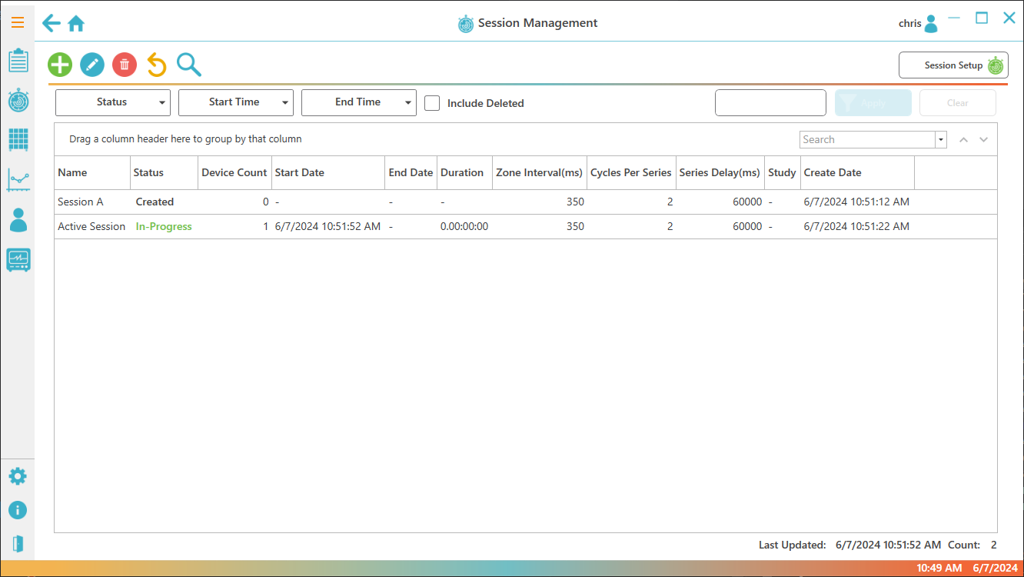Open the monitor sidebar icon
The width and height of the screenshot is (1024, 577).
click(x=18, y=260)
